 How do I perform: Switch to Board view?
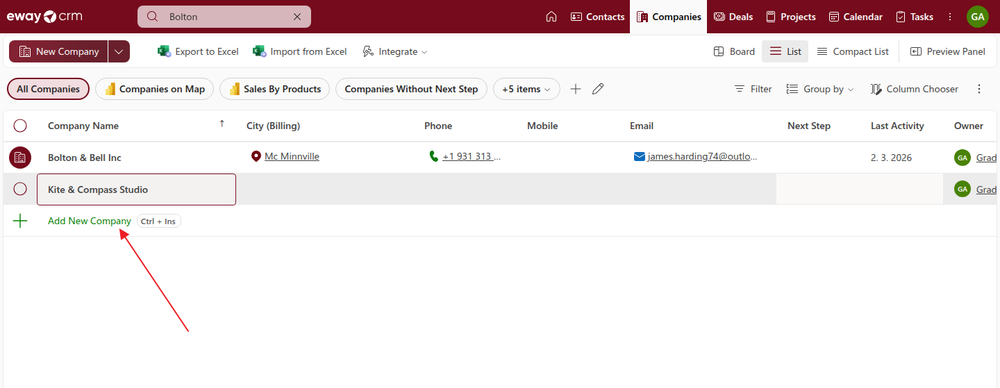point(734,52)
